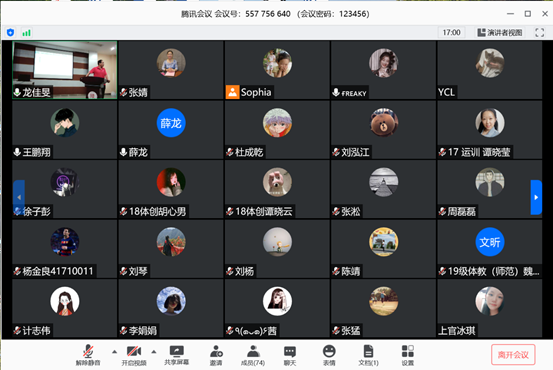
Task: Select Sophia's participant tile
Action: pos(277,70)
